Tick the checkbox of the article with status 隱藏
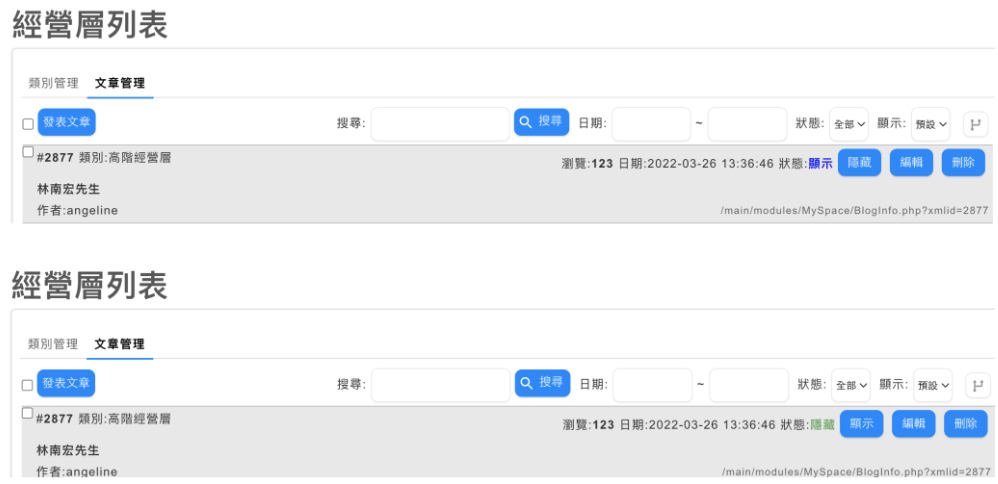Viewport: 998px width, 484px height. click(x=27, y=413)
